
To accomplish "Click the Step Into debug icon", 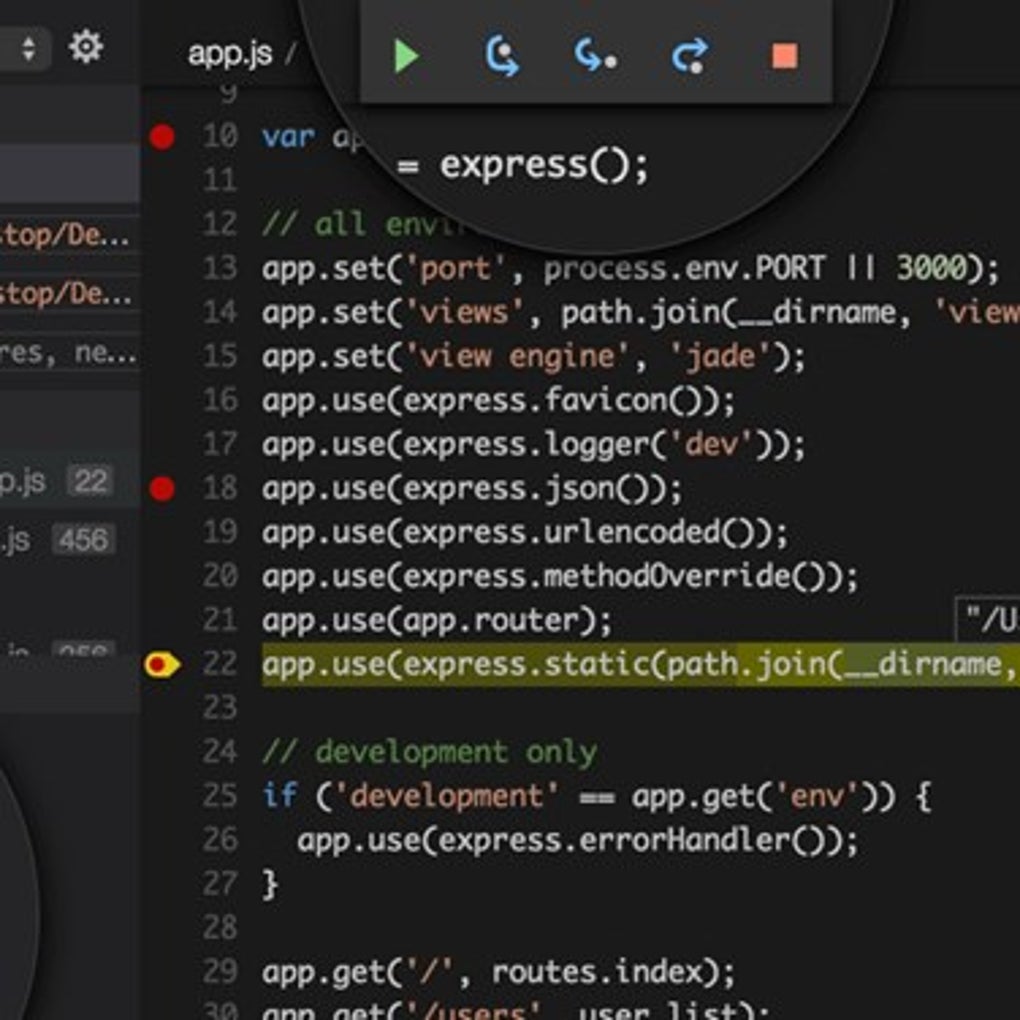I will [x=595, y=56].
